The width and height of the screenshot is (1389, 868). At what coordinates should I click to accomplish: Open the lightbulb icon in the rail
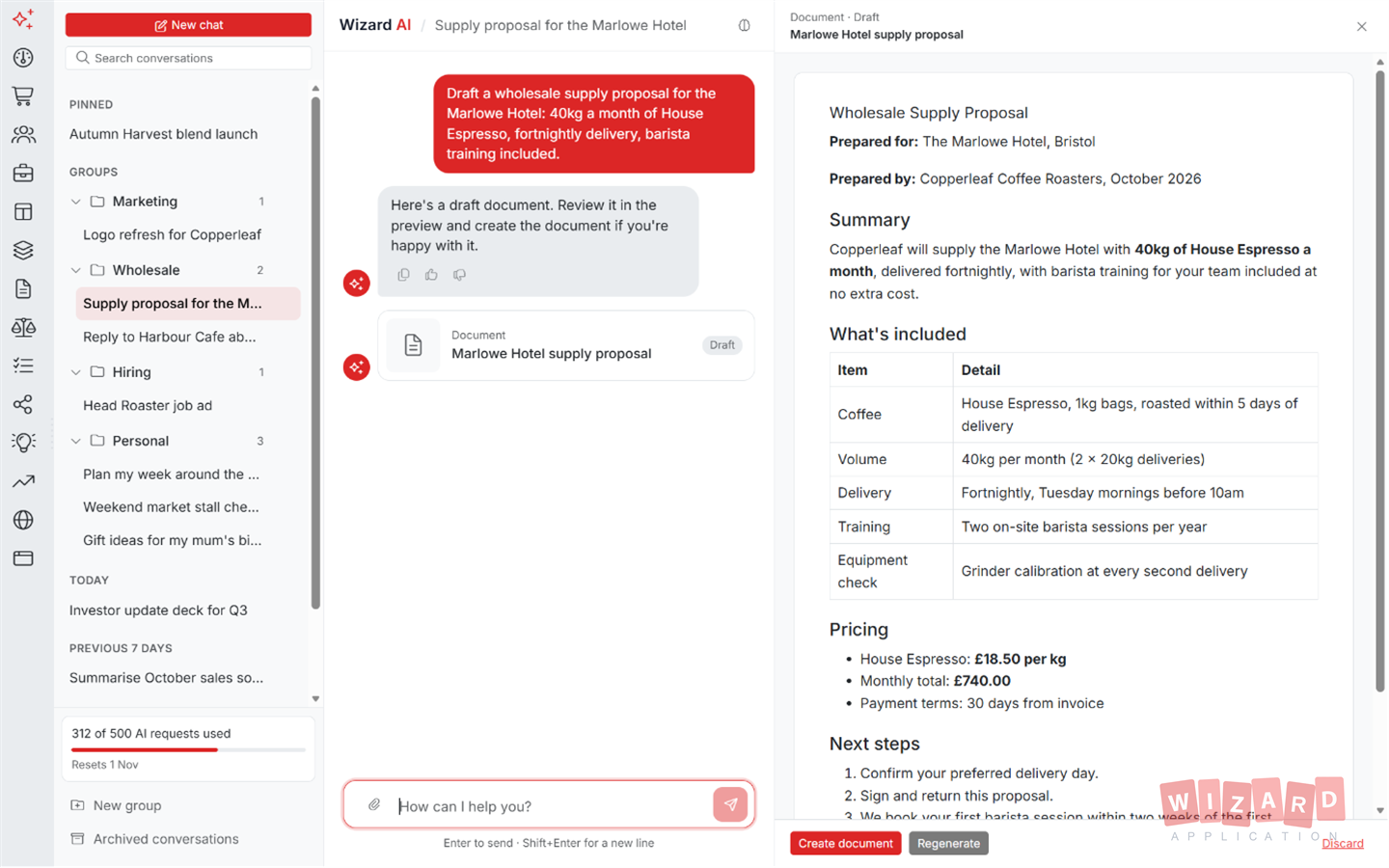point(23,443)
